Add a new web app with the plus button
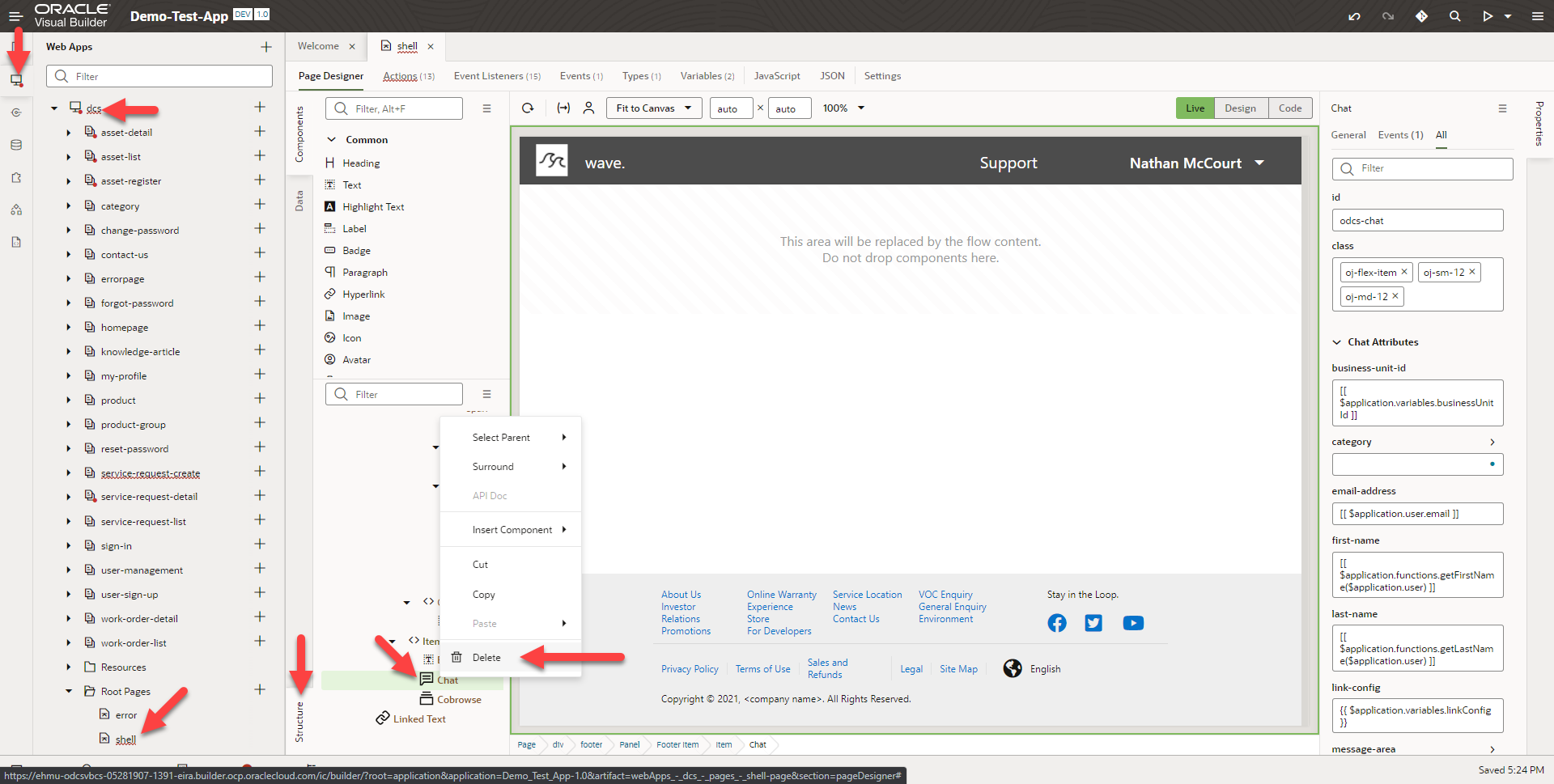Screen dimensions: 1554x784 tap(265, 46)
